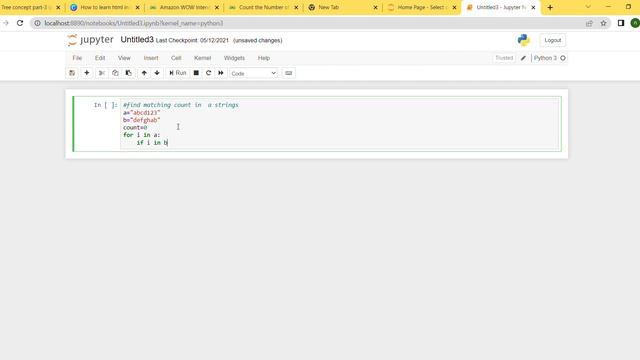Click the count=0 code line
640x360 pixels.
(135, 127)
